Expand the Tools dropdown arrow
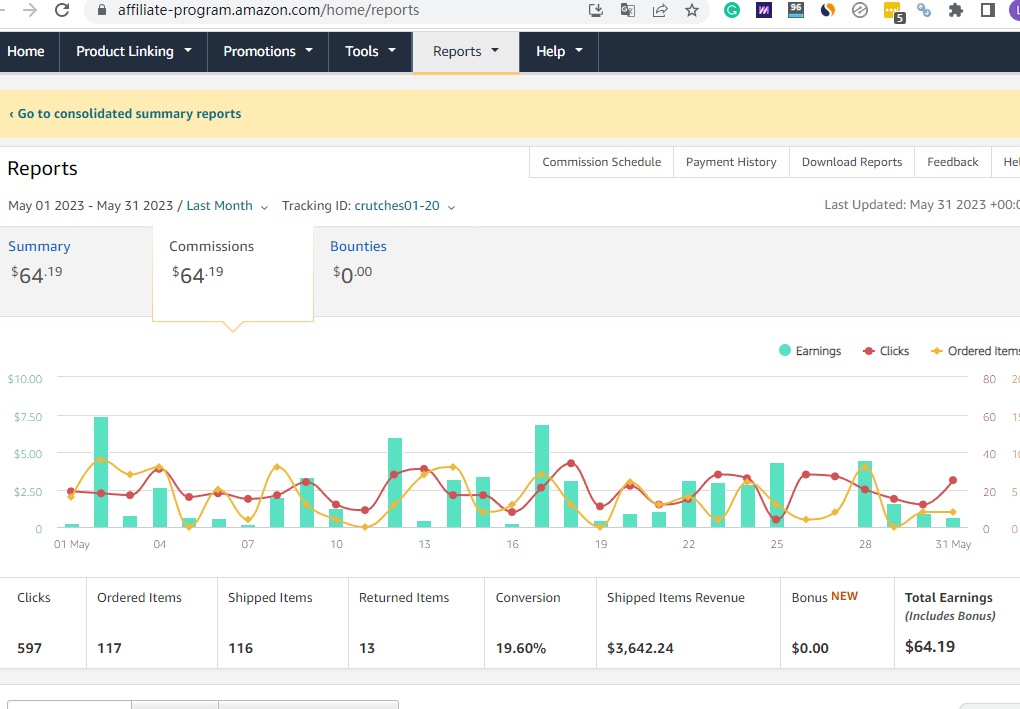Screen dimensions: 1020x709 392,50
